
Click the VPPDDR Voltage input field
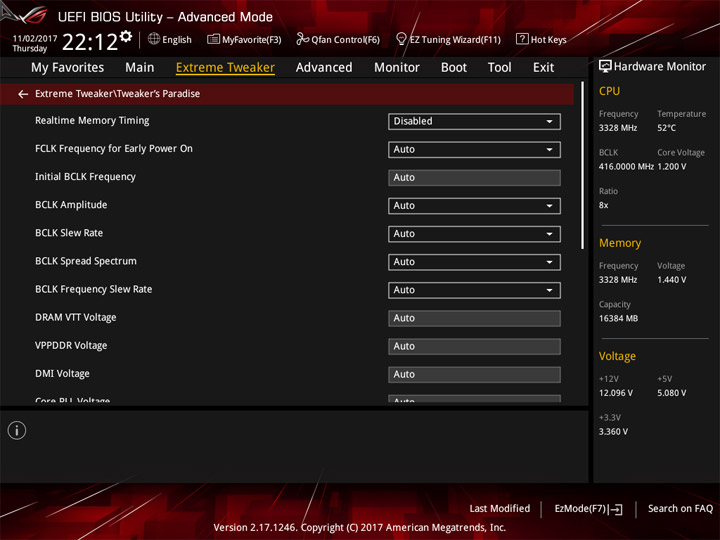point(474,346)
